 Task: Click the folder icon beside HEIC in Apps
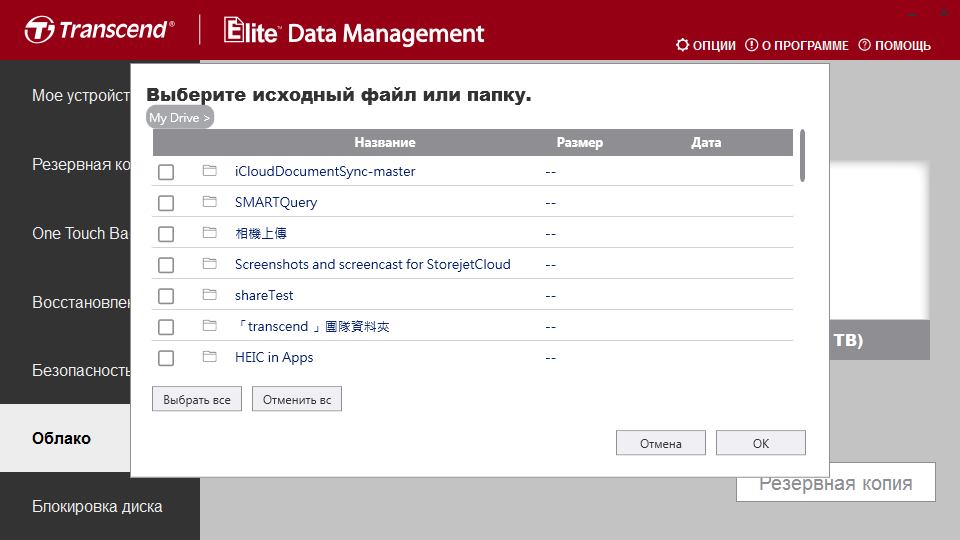tap(209, 356)
